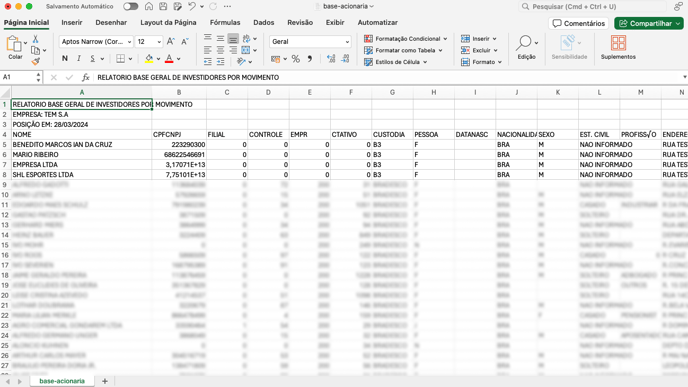Toggle align text right

(233, 50)
